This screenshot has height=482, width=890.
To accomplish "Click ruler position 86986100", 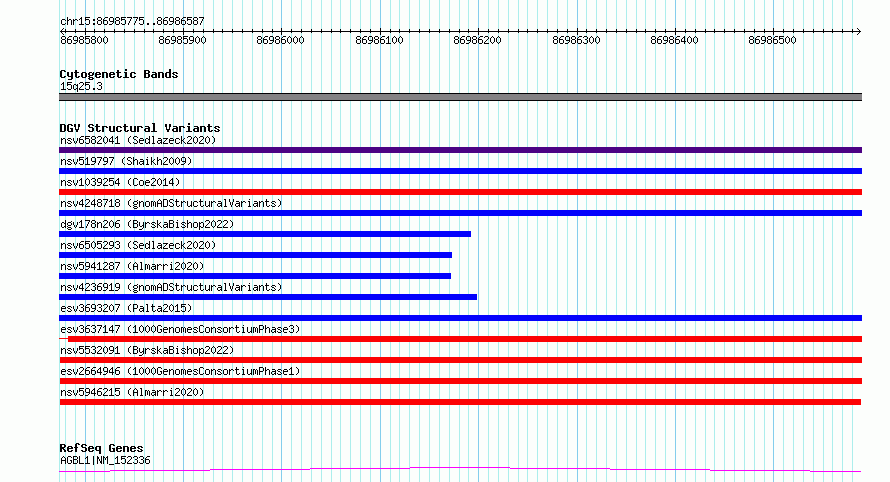I will coord(379,40).
